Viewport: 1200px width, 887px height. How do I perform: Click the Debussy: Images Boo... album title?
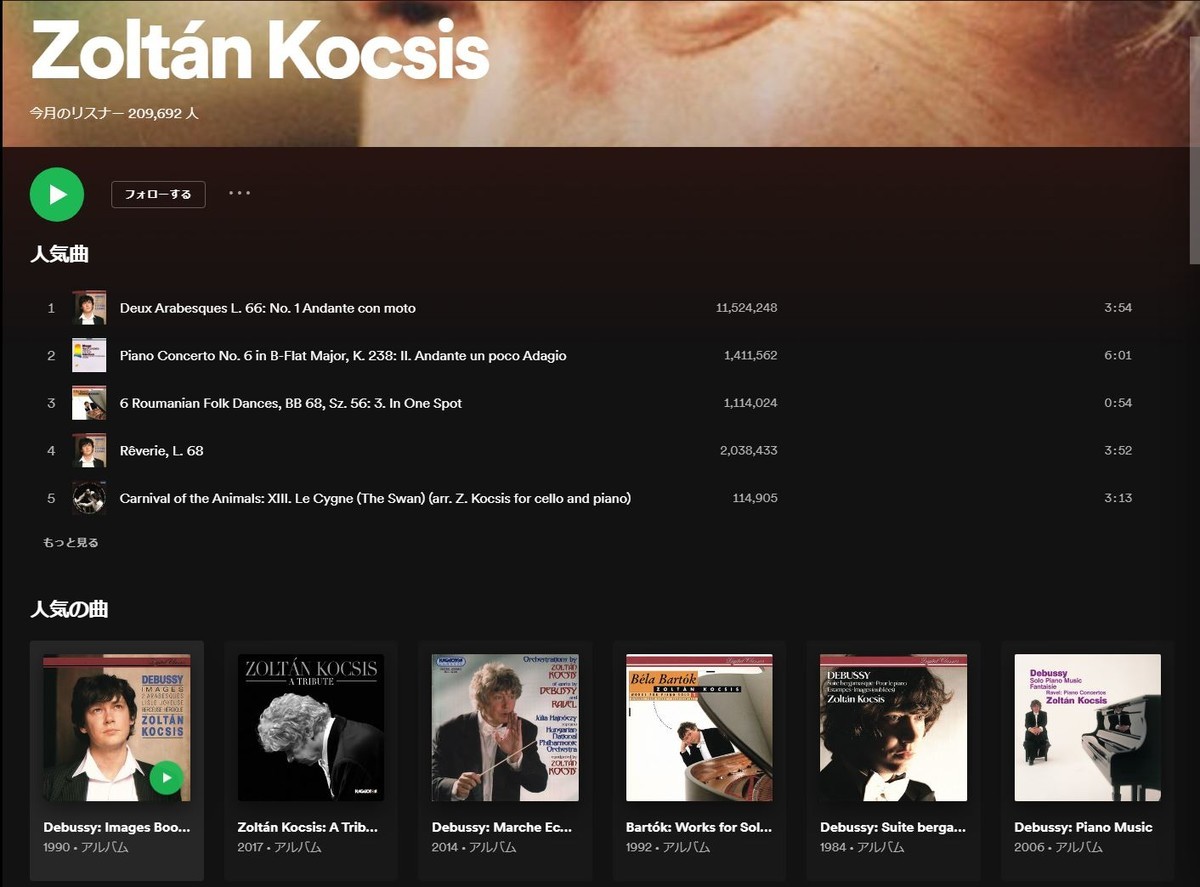(117, 828)
